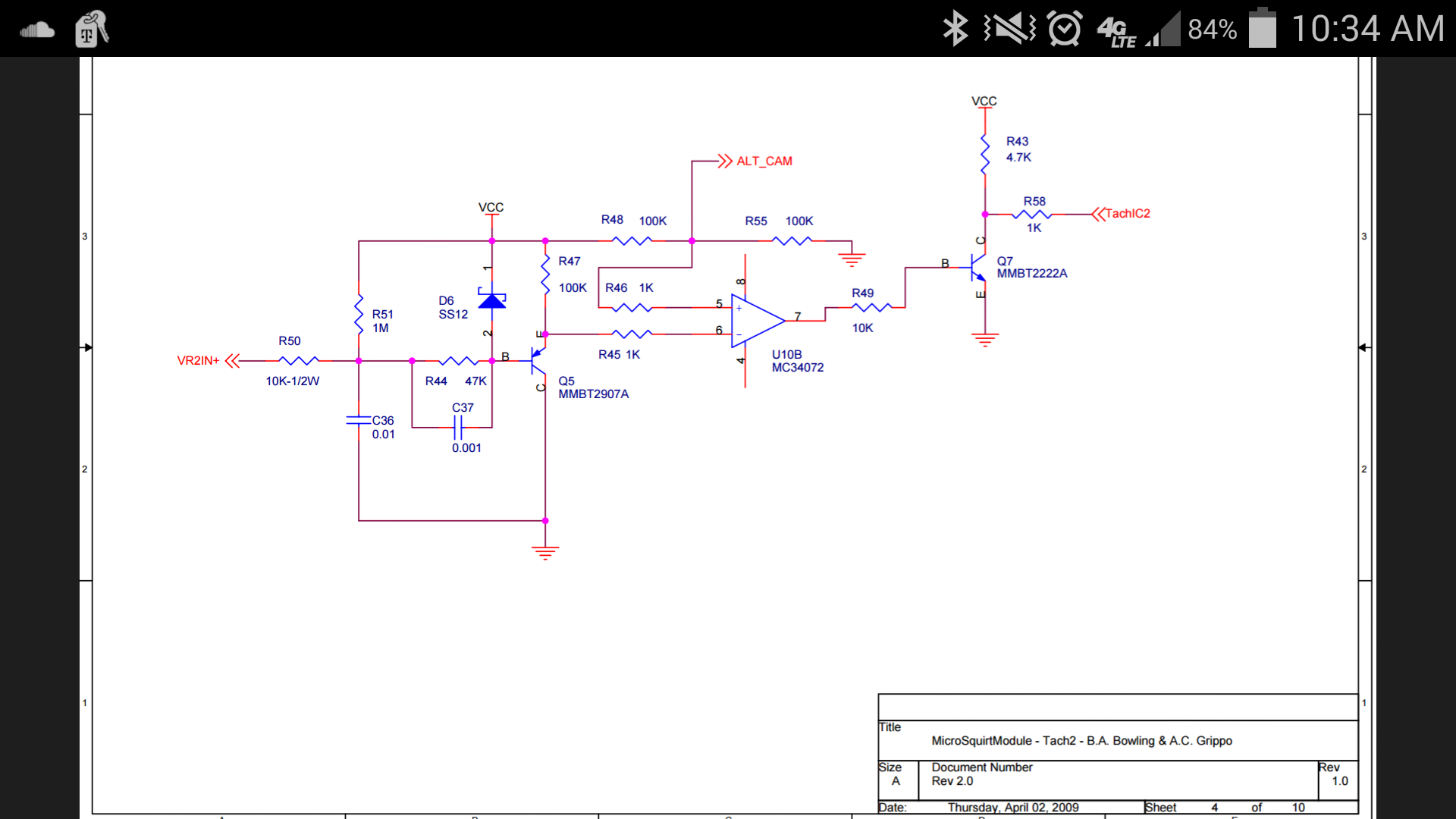Tap the ground symbol below Q7 emitter

click(x=984, y=339)
